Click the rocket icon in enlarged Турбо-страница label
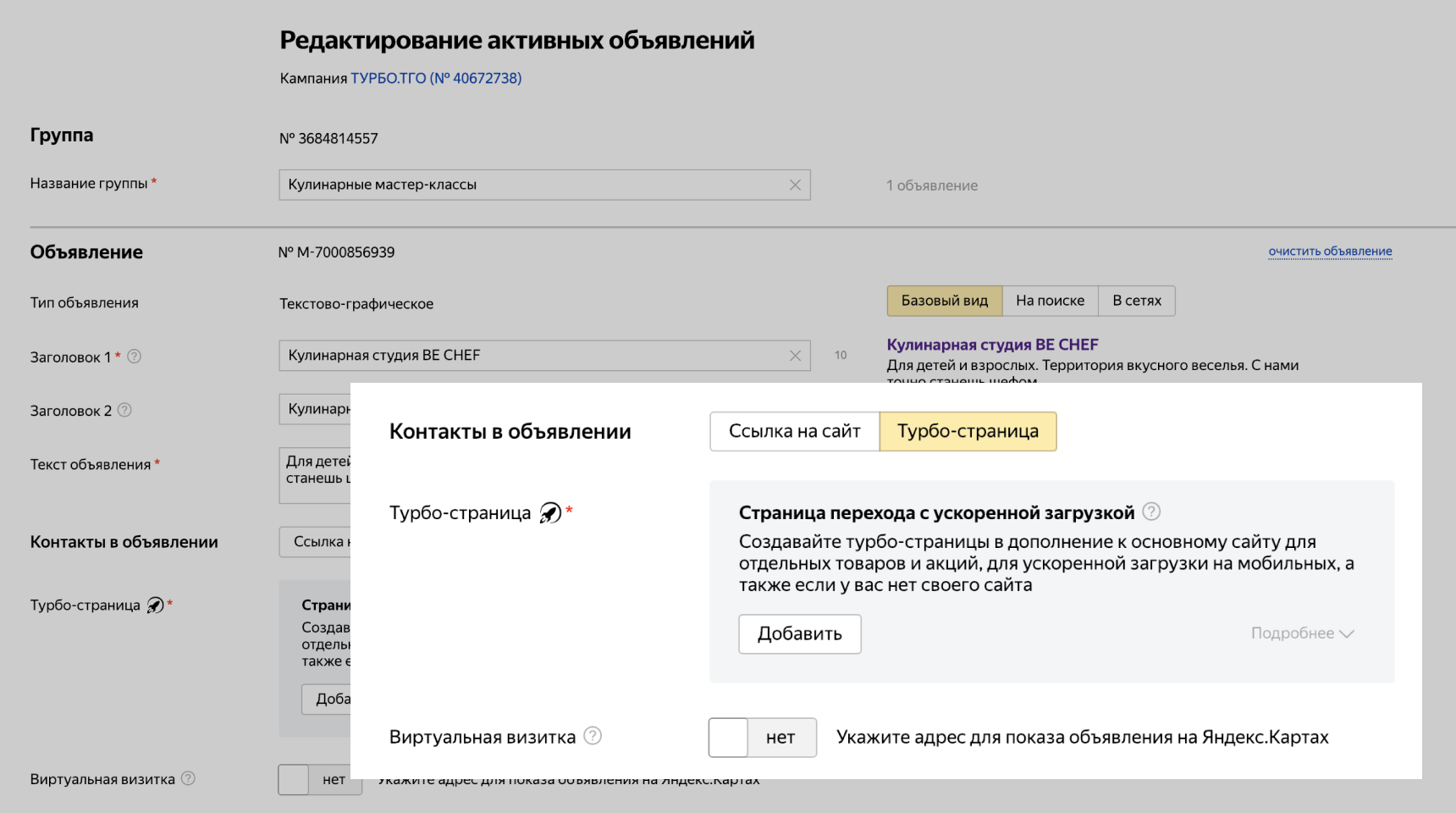Screen dimensions: 1456x813 pyautogui.click(x=550, y=513)
